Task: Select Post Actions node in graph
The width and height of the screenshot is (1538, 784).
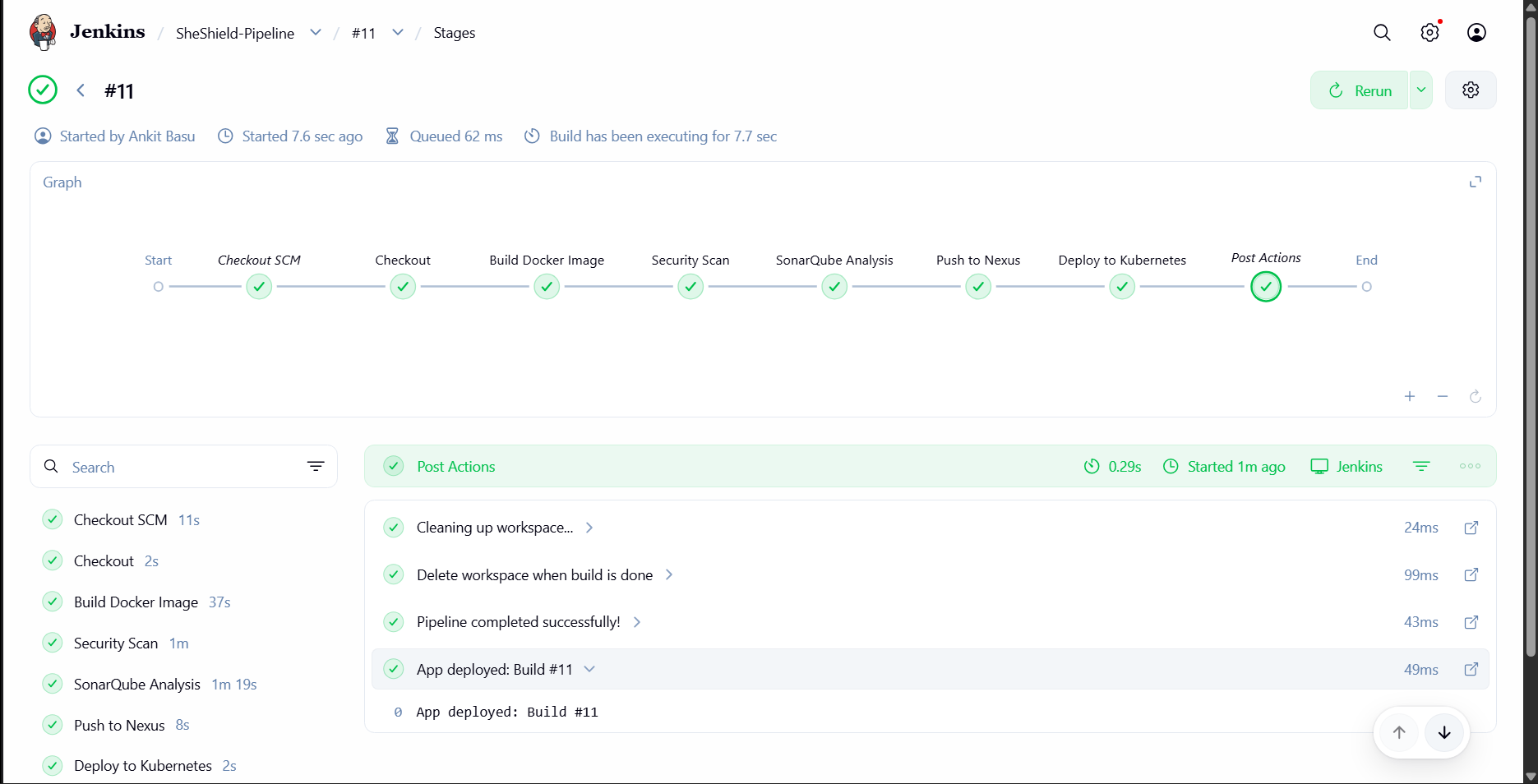Action: coord(1266,287)
